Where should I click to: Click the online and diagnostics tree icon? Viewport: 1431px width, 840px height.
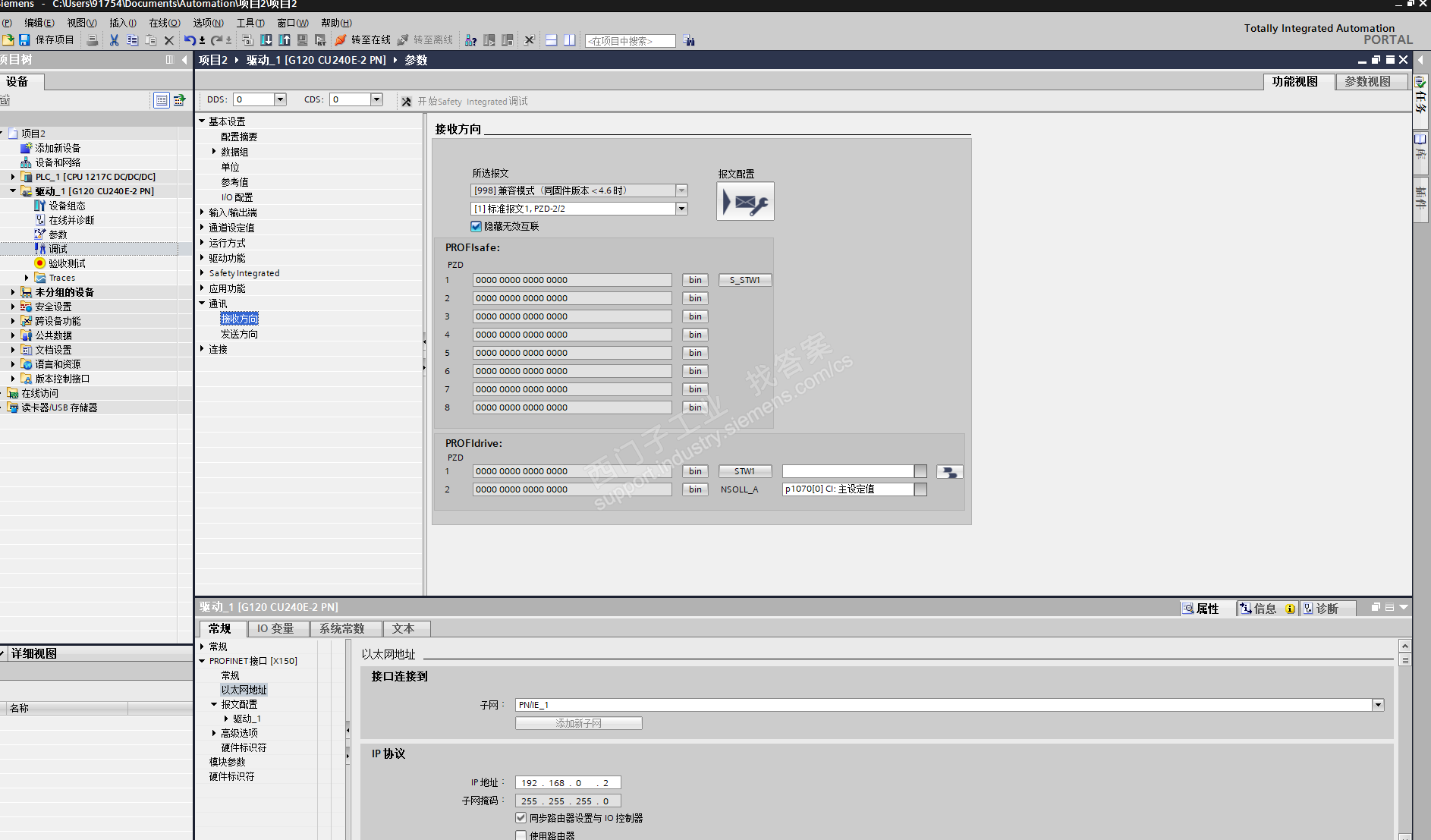pyautogui.click(x=39, y=220)
